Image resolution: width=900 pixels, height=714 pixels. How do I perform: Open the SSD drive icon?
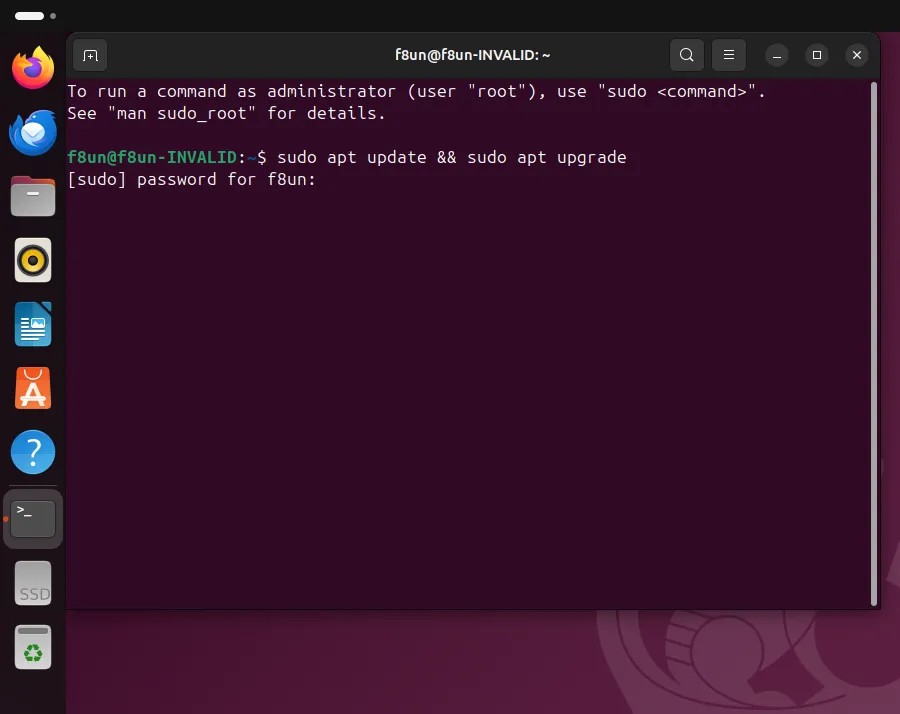33,583
